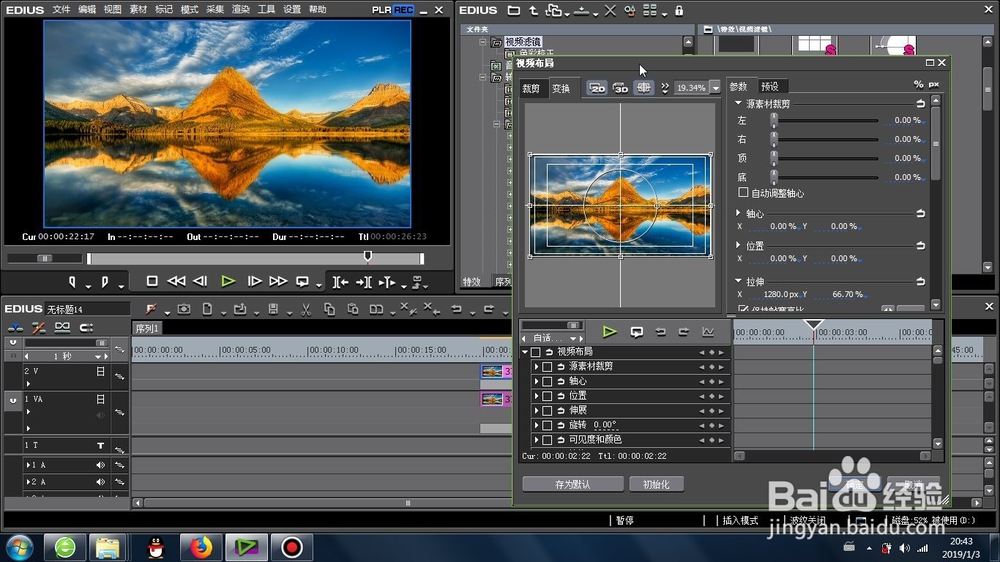Switch to 3D mode in the Video Layout dialog

click(621, 88)
